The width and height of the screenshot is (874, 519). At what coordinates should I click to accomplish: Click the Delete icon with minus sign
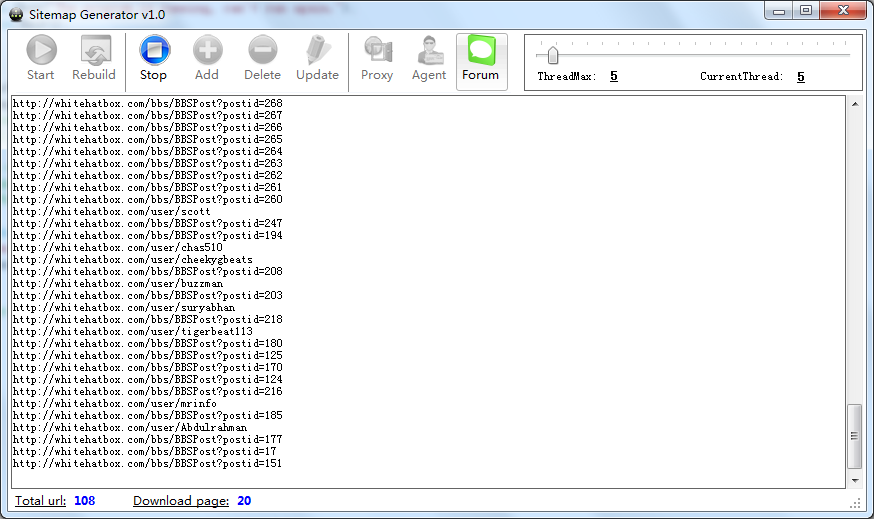click(x=262, y=60)
